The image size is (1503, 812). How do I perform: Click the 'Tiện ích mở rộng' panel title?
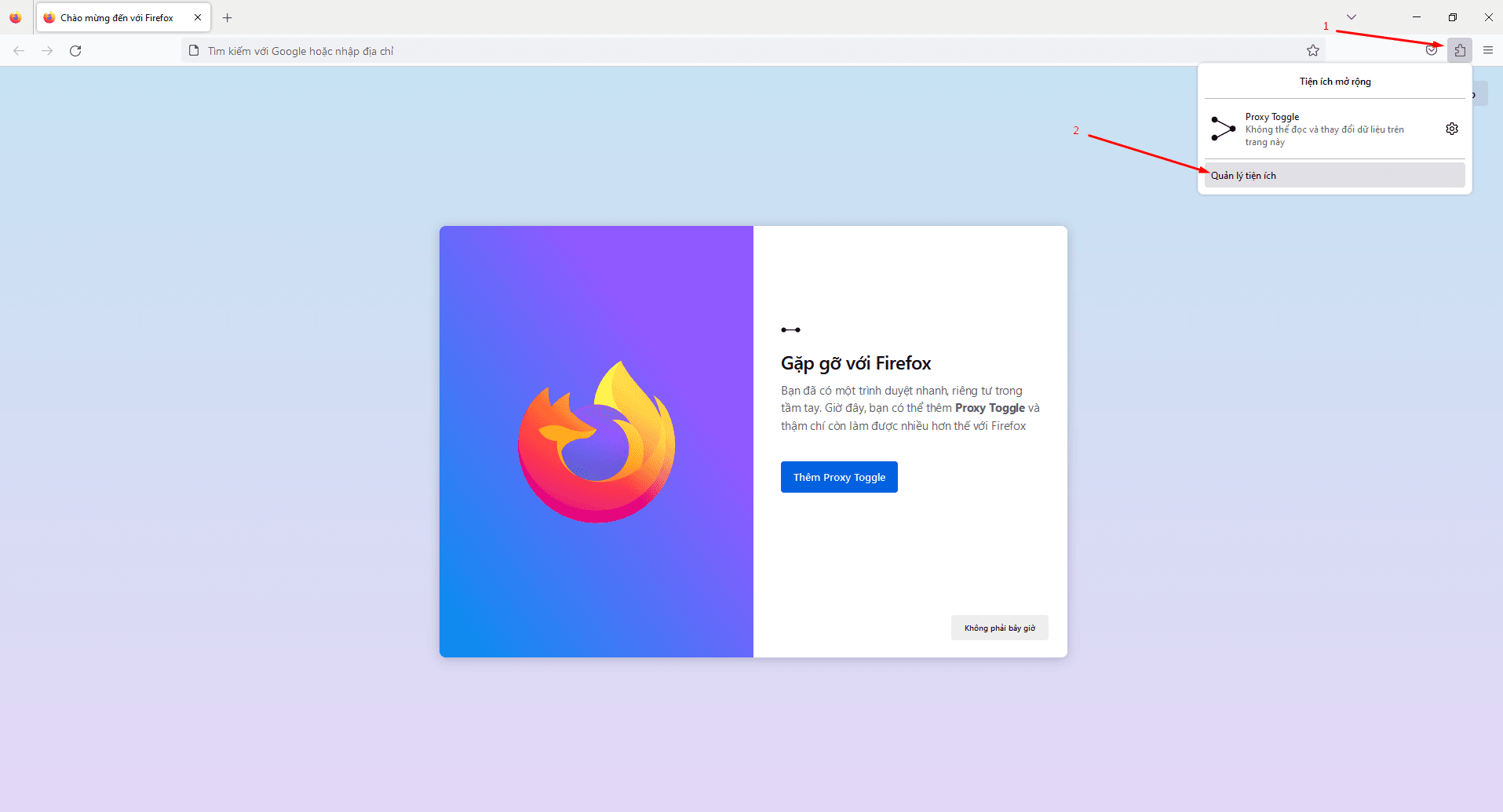1335,82
